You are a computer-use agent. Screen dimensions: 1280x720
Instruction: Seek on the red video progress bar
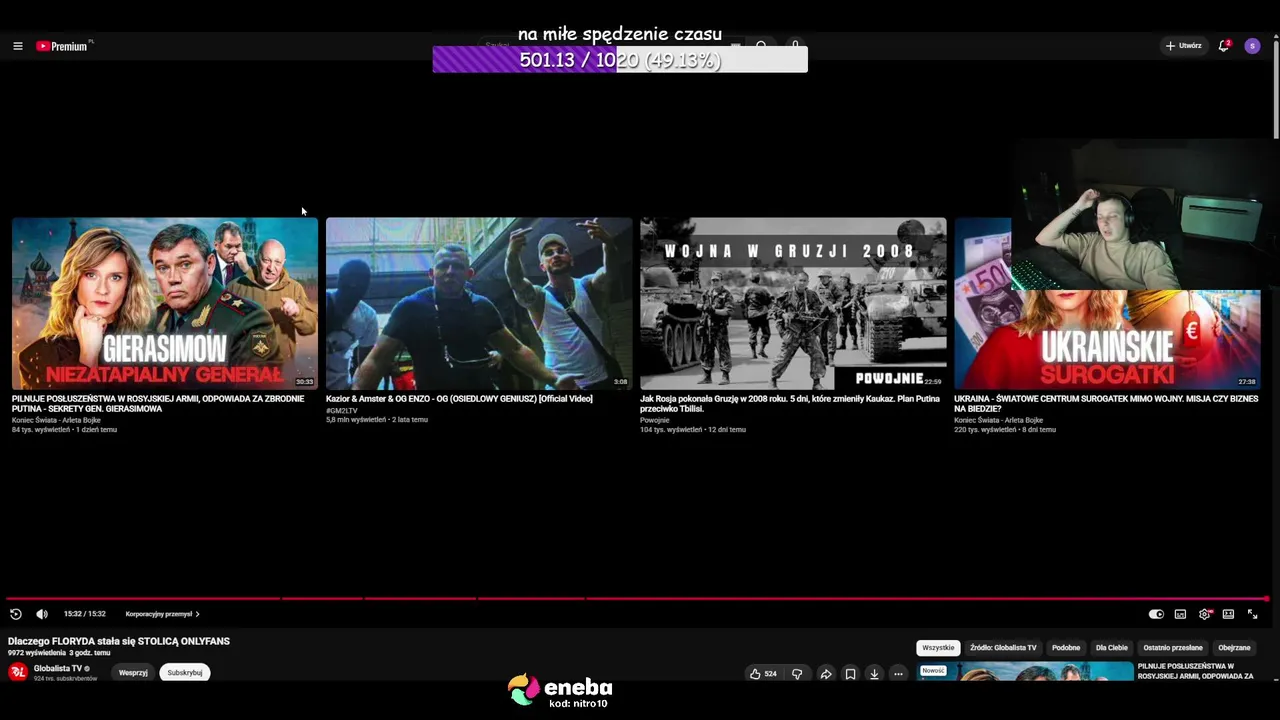[637, 599]
